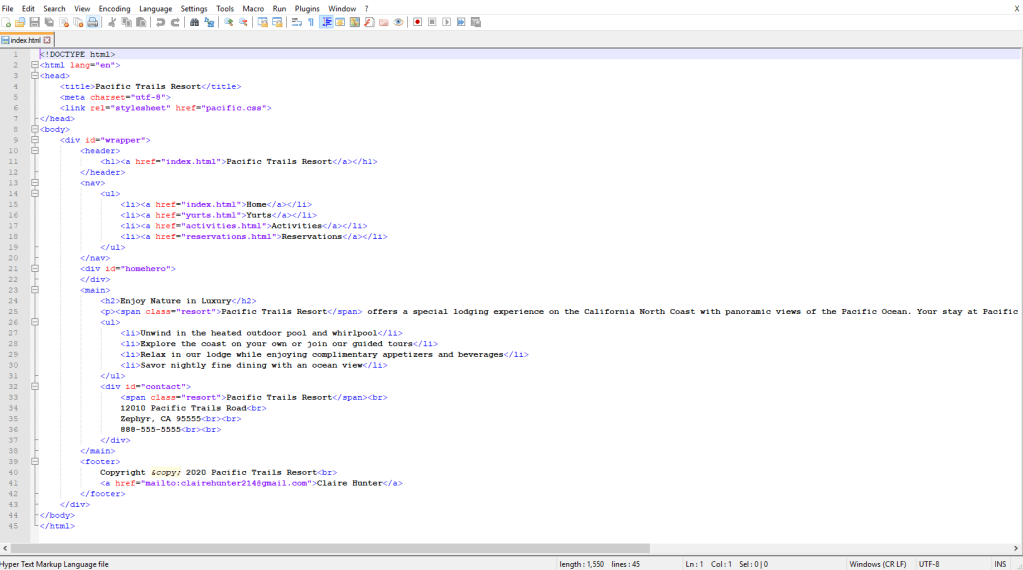Toggle the Word Wrap toolbar button
Viewport: 1023px width, 570px height.
297,22
